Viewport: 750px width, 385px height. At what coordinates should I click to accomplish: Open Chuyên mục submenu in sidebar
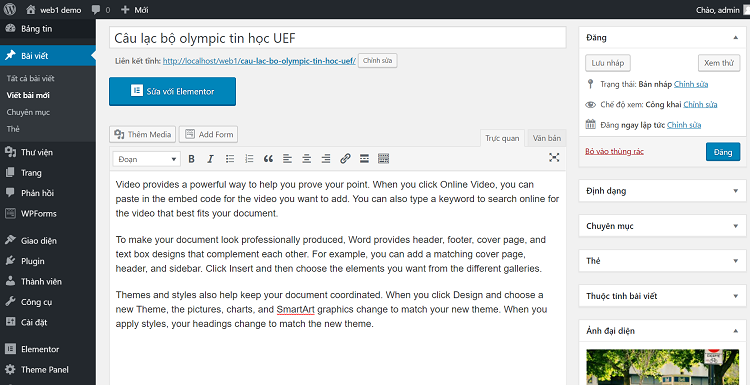[28, 112]
